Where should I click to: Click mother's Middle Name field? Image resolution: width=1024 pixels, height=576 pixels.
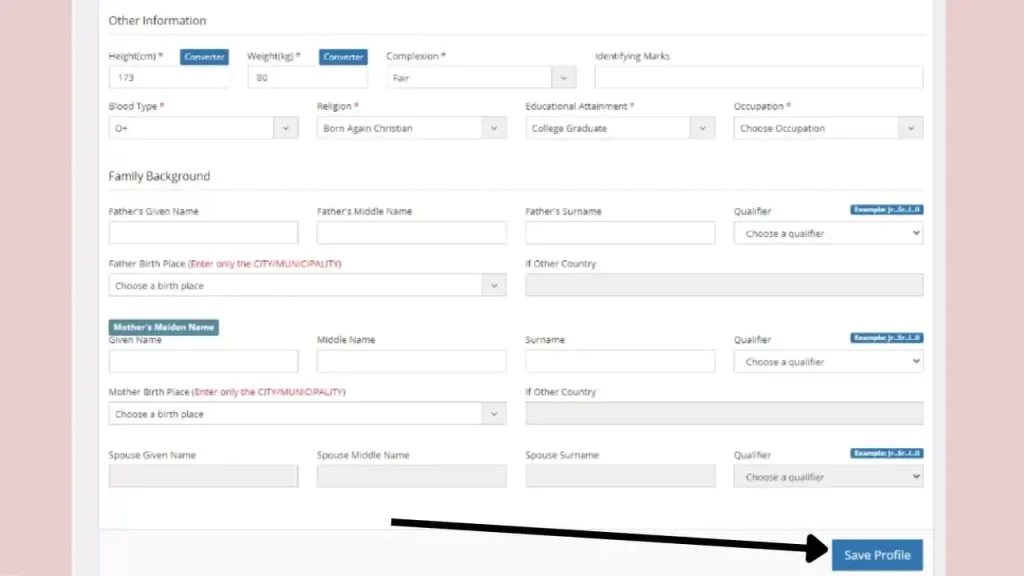(x=411, y=361)
